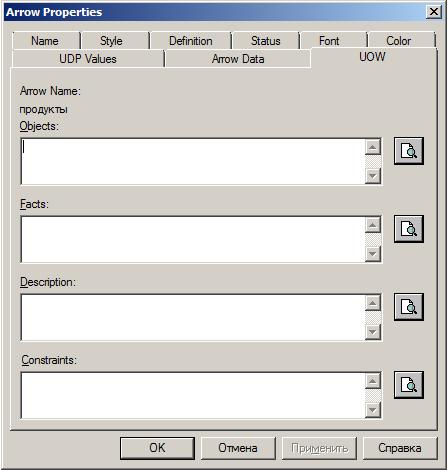The image size is (448, 470).
Task: Open the text editor icon beside Objects
Action: click(409, 151)
